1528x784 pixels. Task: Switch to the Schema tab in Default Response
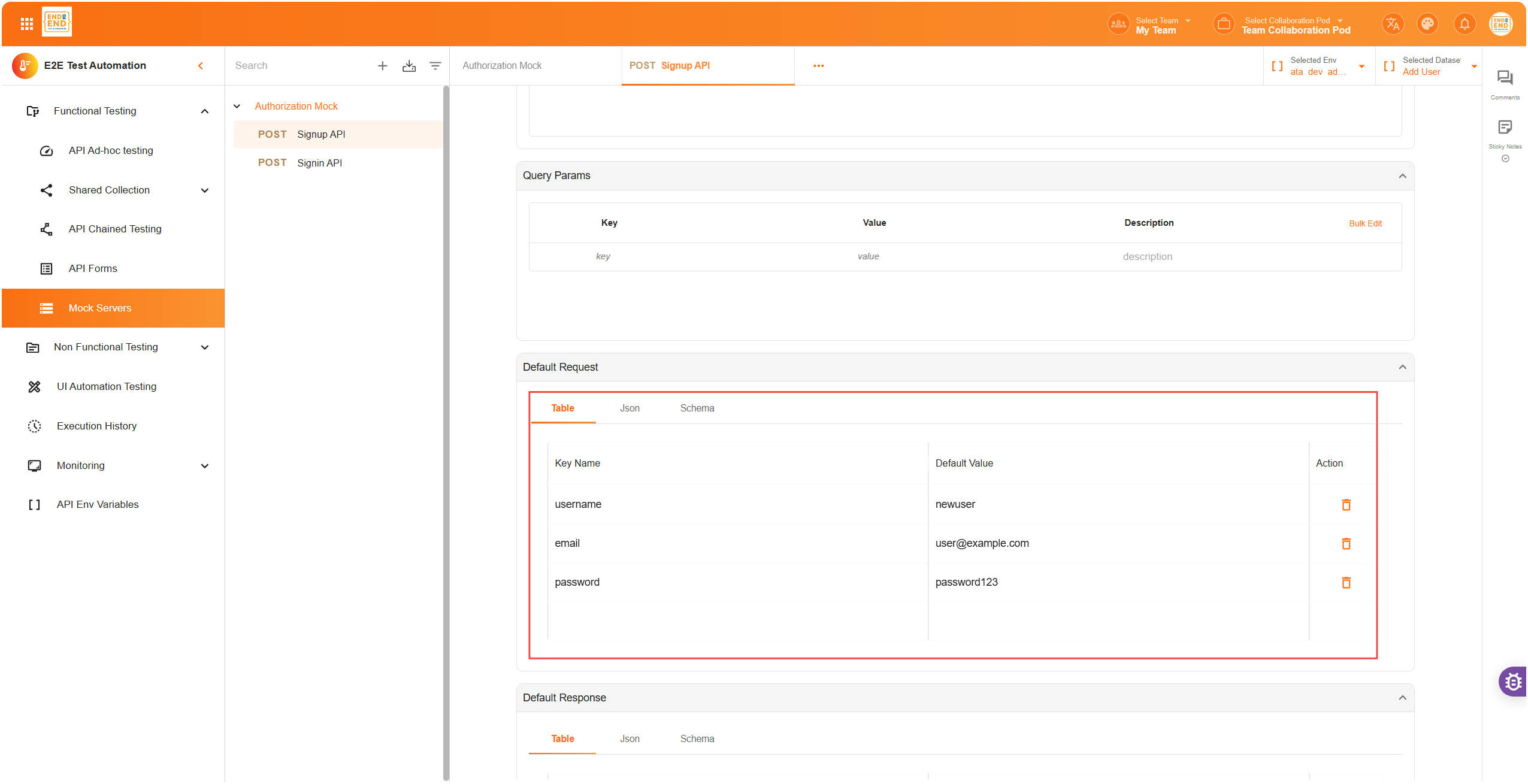pos(697,739)
